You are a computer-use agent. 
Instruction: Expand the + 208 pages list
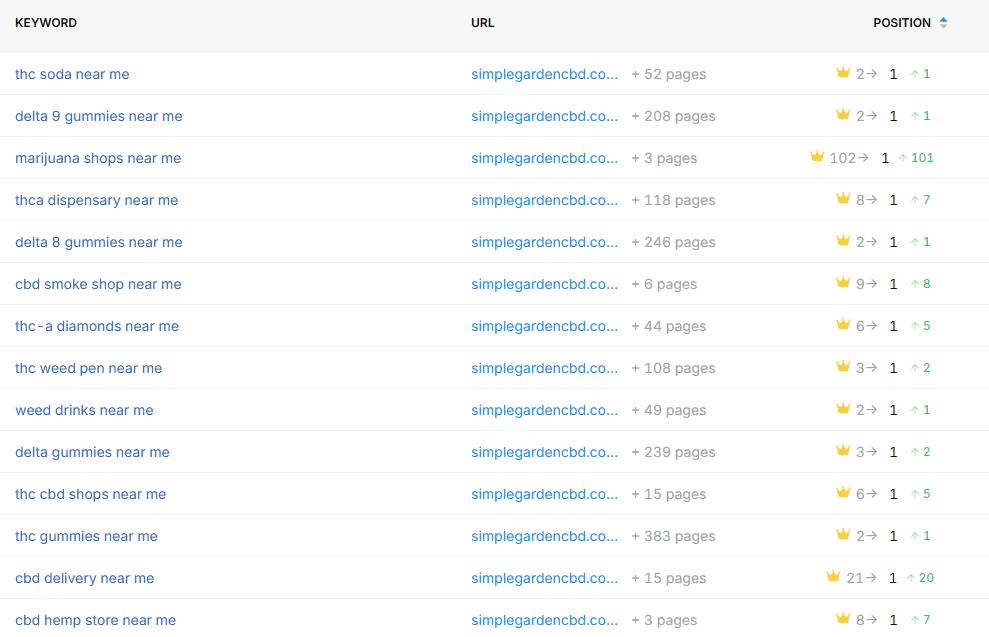pos(673,116)
